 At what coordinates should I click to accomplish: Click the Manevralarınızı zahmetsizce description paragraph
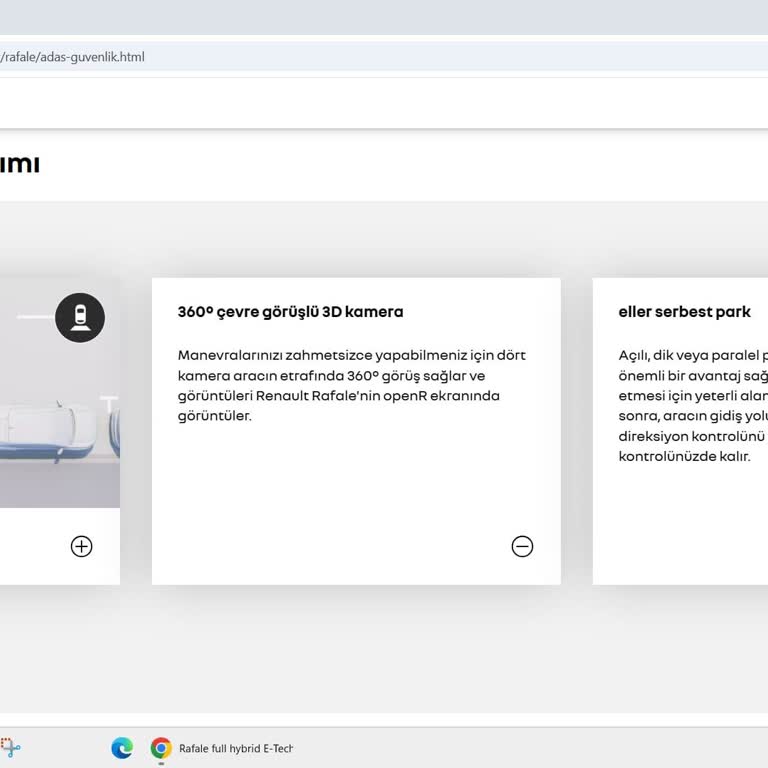(x=352, y=385)
